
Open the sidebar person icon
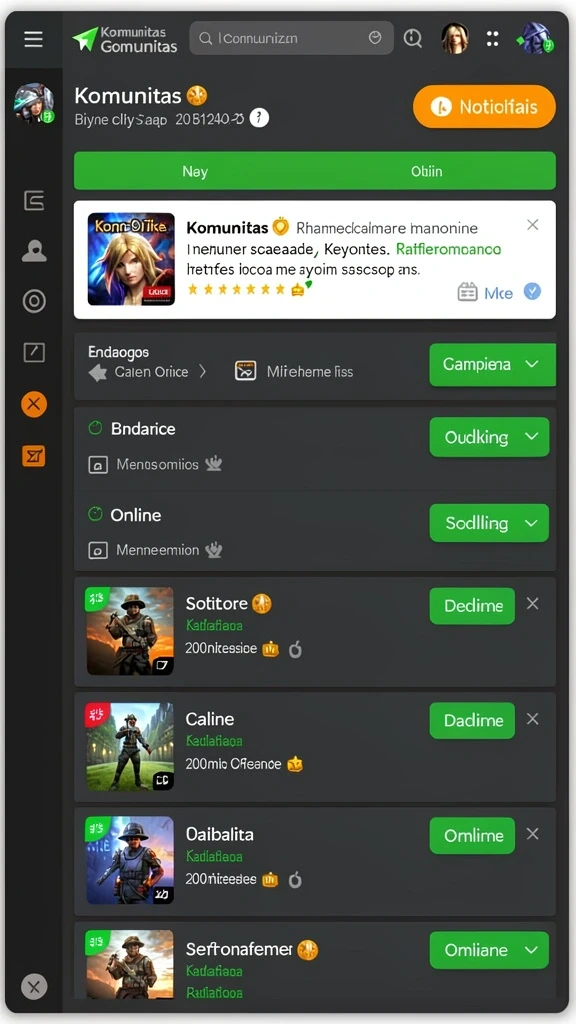click(x=34, y=251)
